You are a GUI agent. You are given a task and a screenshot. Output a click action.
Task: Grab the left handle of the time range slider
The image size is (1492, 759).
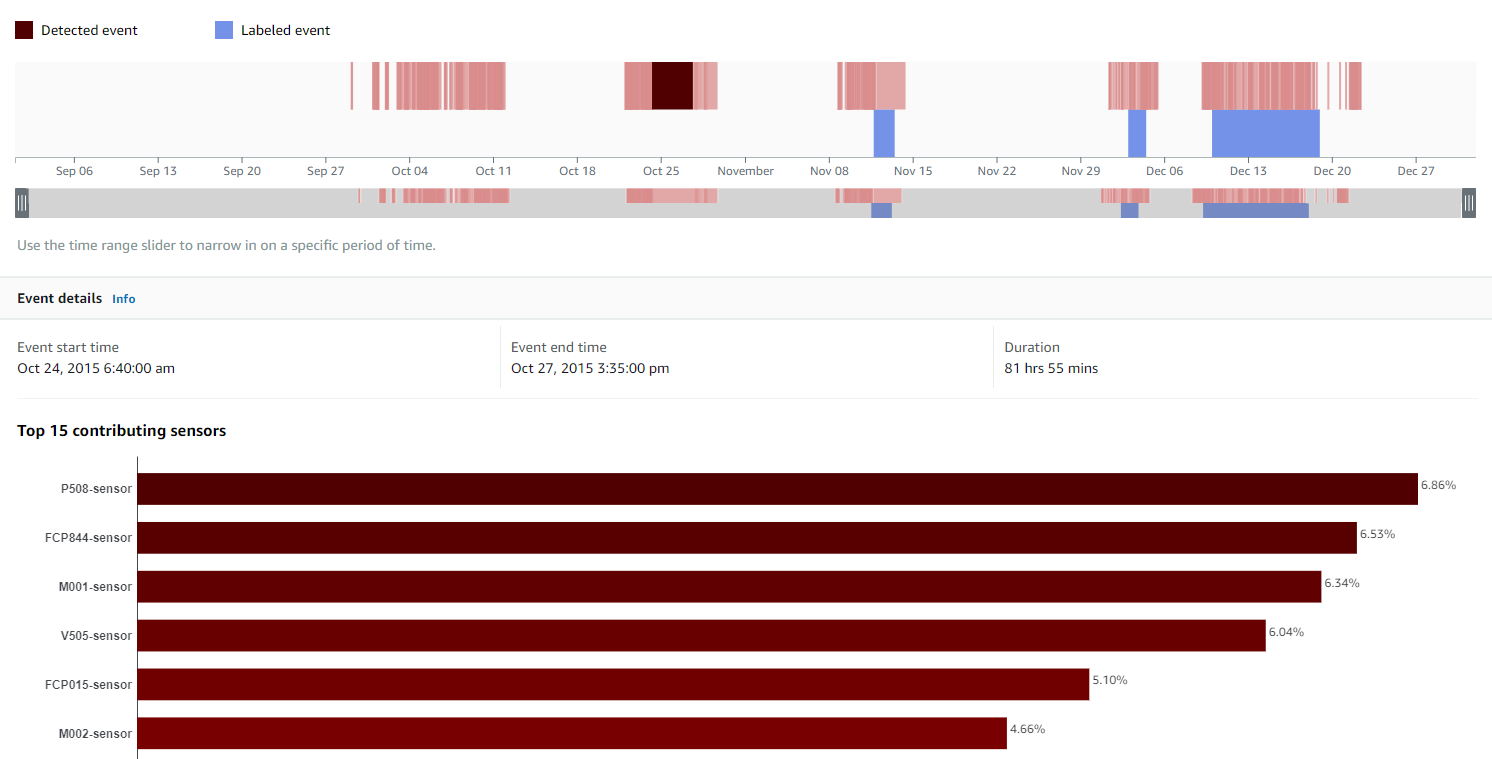pyautogui.click(x=22, y=203)
